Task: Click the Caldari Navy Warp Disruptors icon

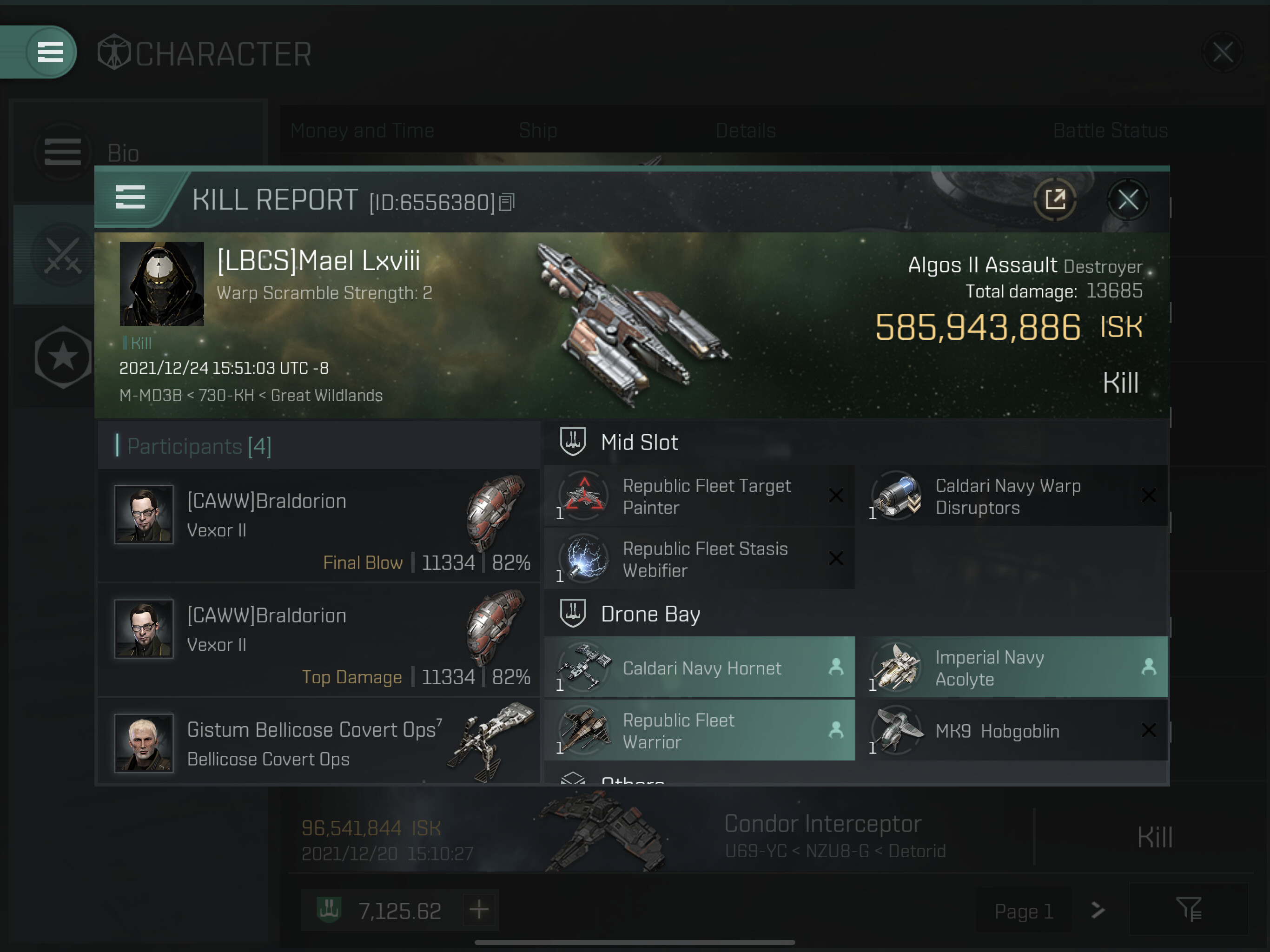Action: pos(897,496)
